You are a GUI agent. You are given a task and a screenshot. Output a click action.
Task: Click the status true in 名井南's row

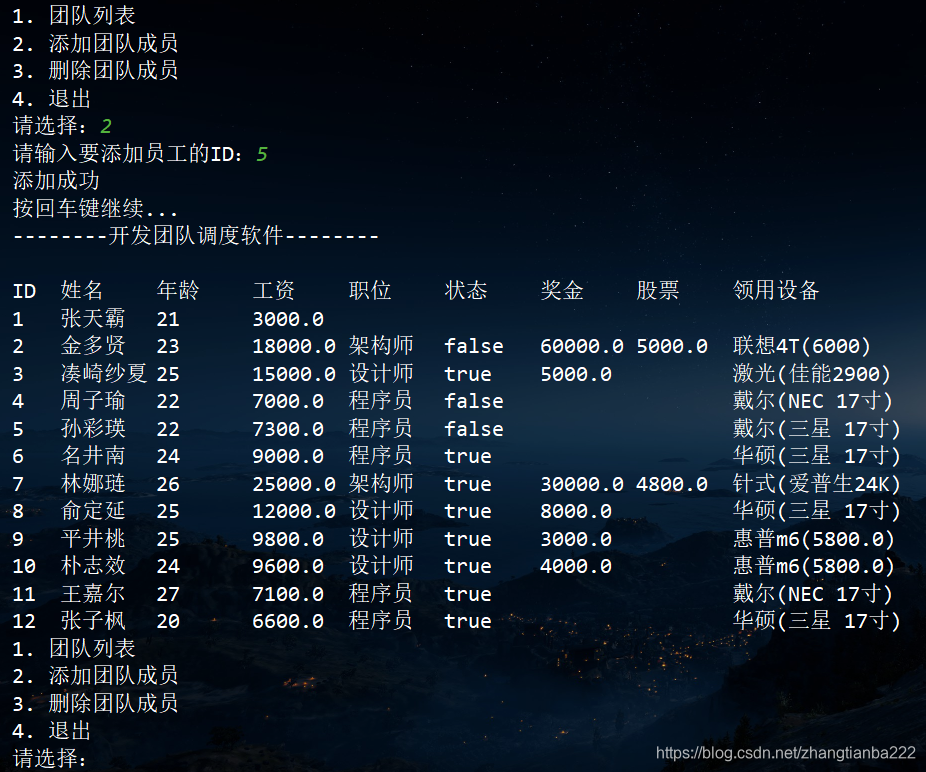click(x=468, y=456)
